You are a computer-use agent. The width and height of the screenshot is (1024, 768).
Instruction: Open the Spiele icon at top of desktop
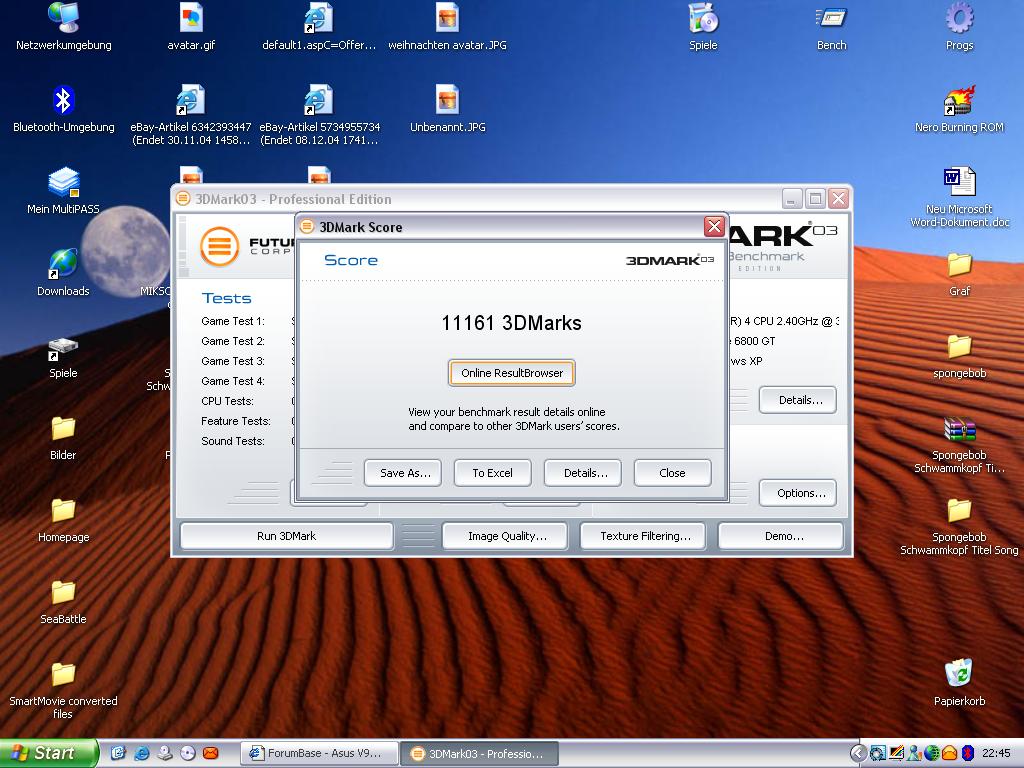[703, 18]
